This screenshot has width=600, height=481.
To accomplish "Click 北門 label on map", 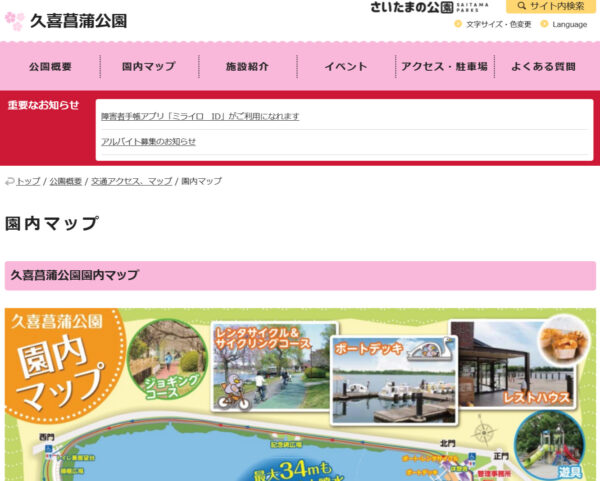I will pyautogui.click(x=447, y=443).
